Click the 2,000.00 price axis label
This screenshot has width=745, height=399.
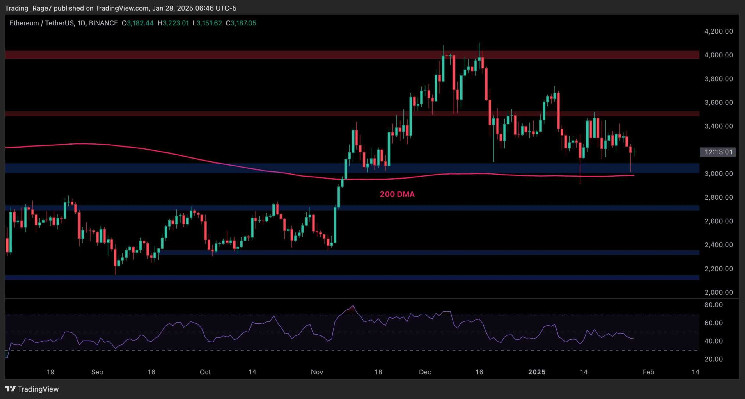(717, 293)
